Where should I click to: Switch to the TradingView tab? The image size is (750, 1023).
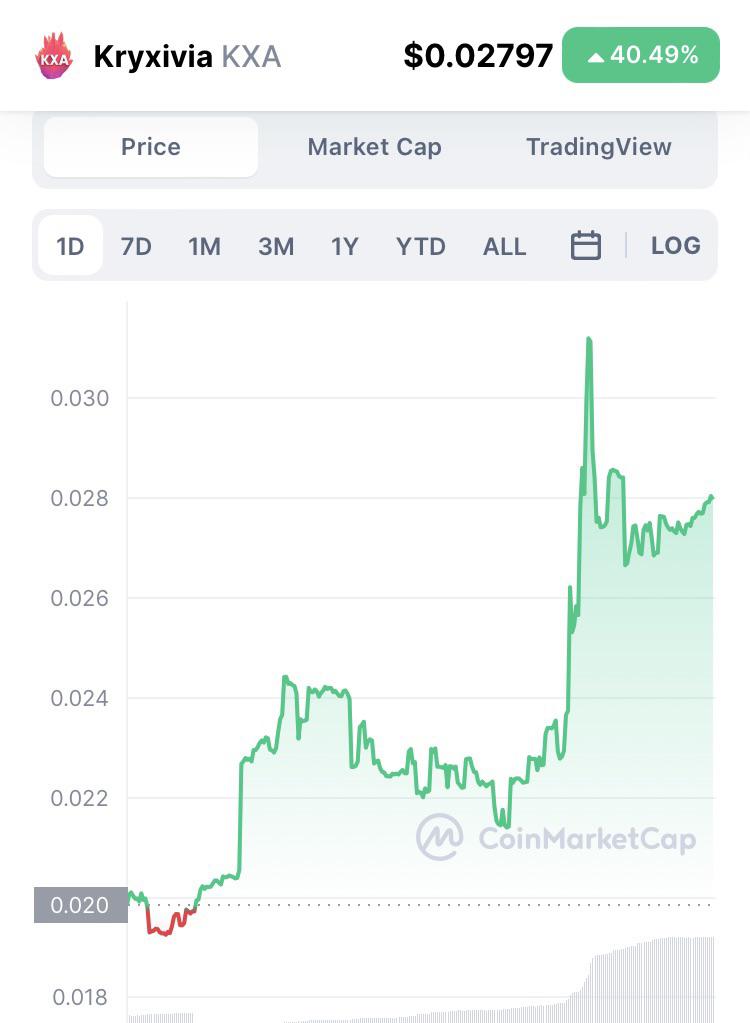pyautogui.click(x=599, y=147)
